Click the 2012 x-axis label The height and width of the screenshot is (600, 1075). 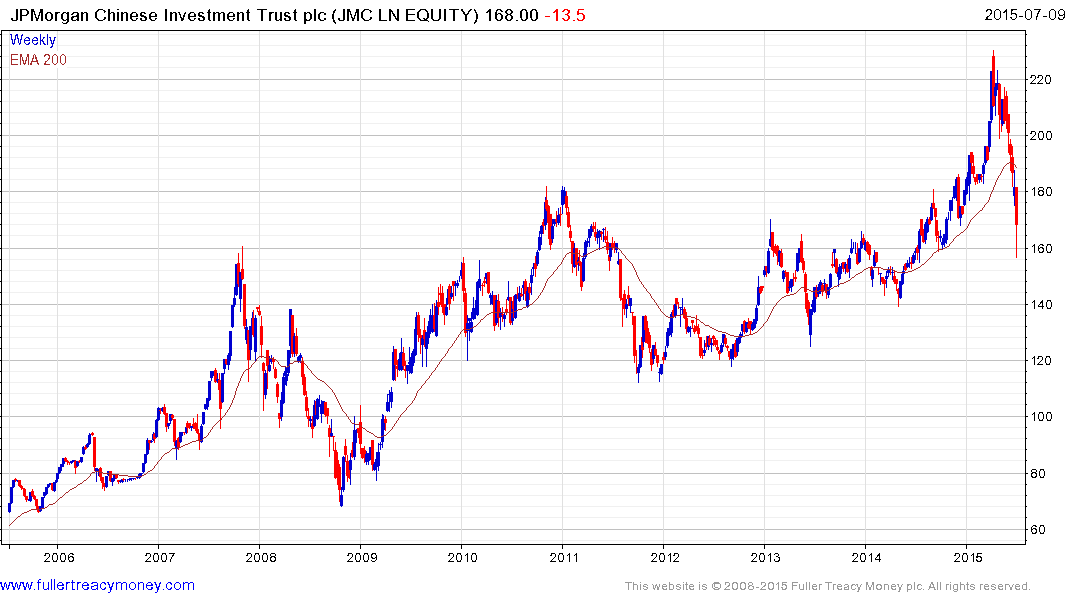[664, 557]
